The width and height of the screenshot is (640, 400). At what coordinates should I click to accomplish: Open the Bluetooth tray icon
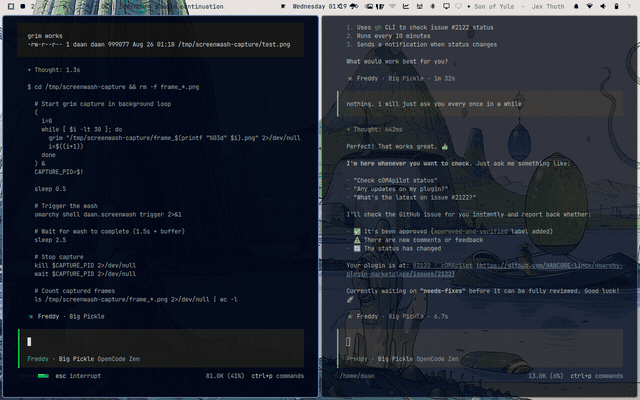pyautogui.click(x=433, y=6)
